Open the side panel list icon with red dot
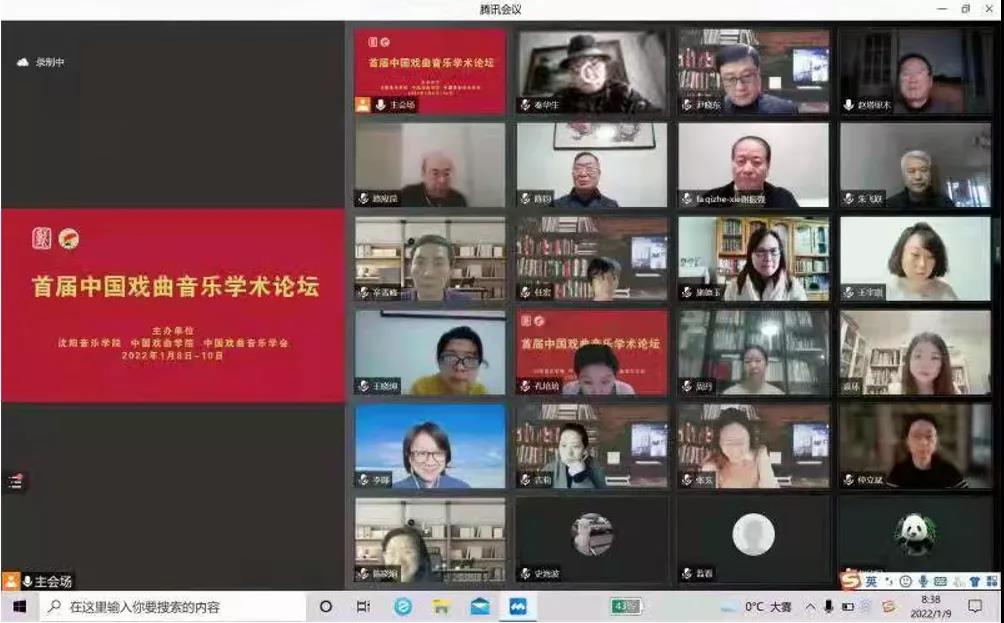1004x623 pixels. [x=14, y=481]
